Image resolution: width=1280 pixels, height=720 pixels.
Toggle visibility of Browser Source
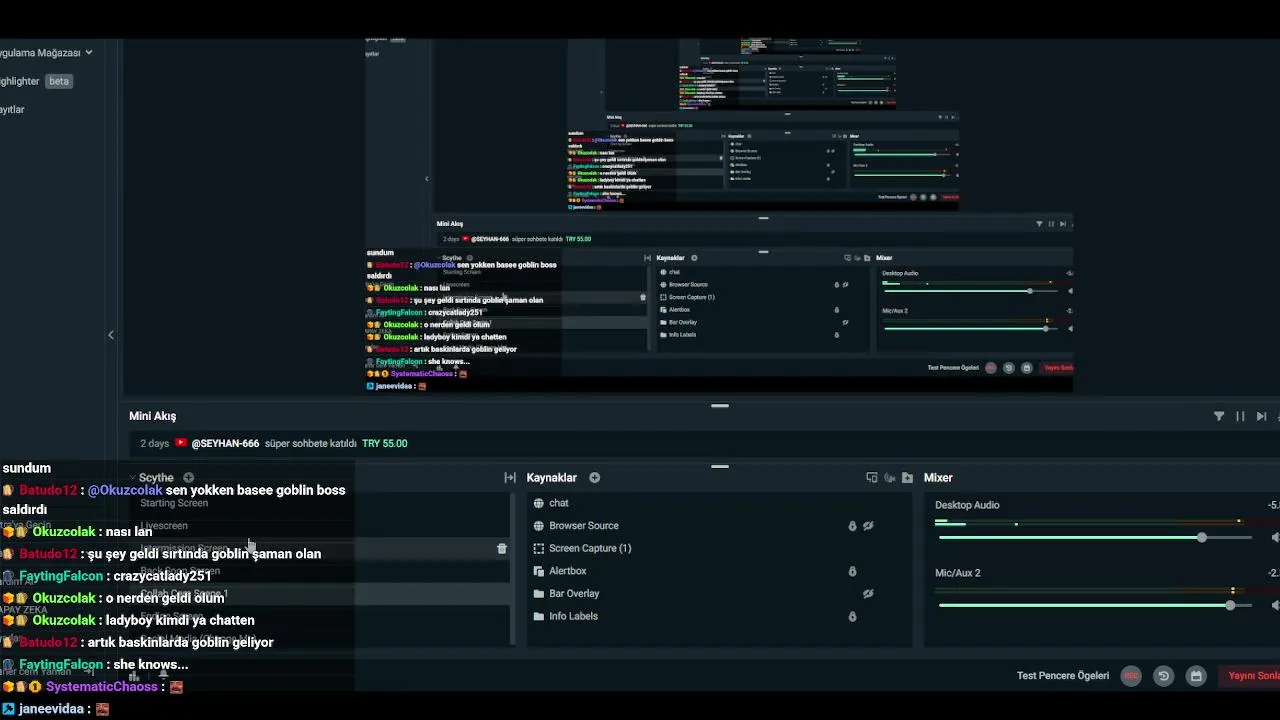point(868,526)
